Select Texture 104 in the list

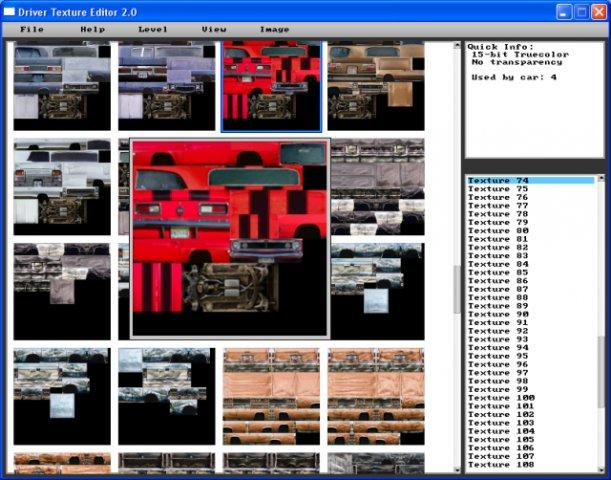tap(531, 431)
